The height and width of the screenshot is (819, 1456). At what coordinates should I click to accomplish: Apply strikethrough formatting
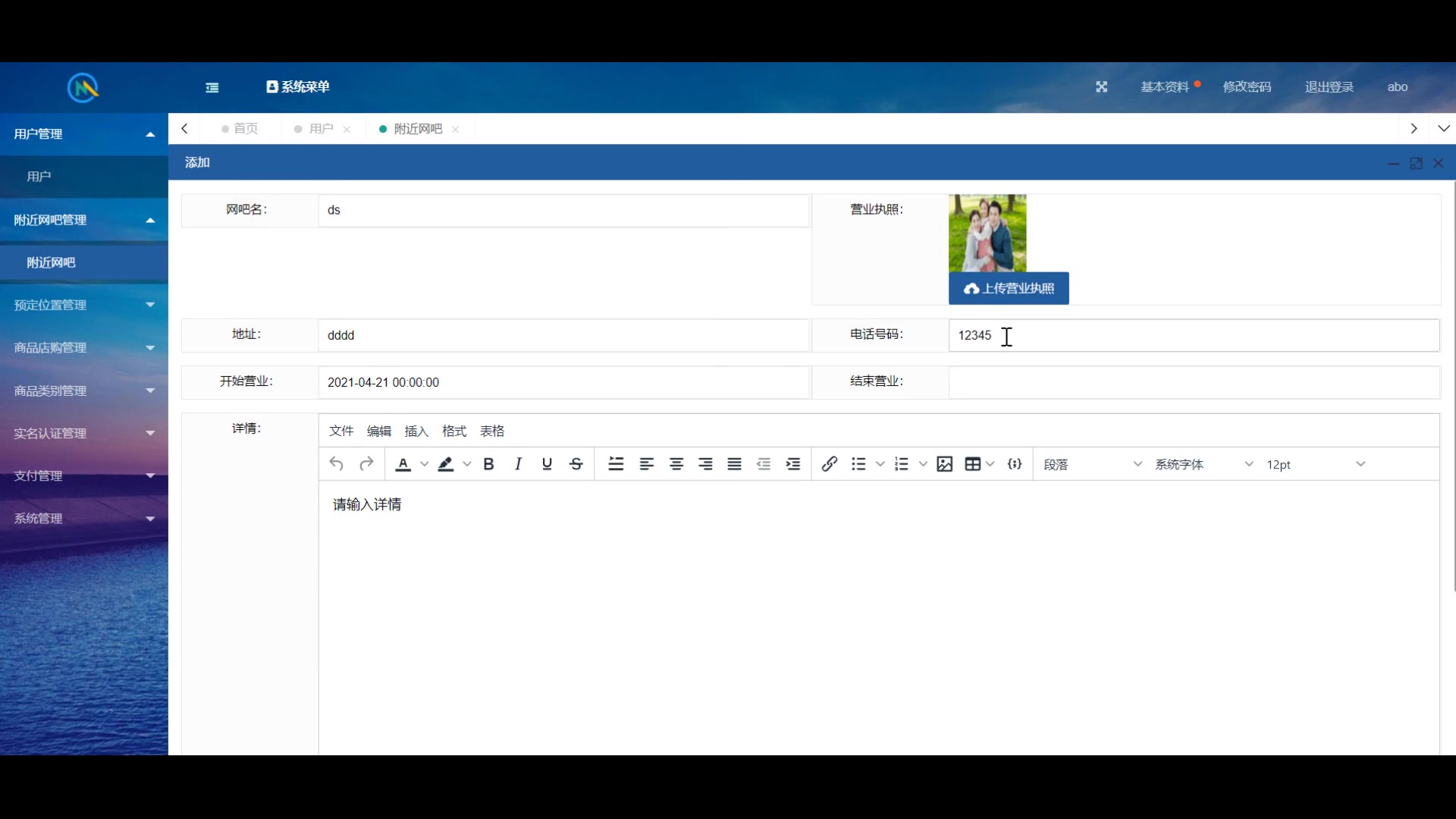(576, 464)
